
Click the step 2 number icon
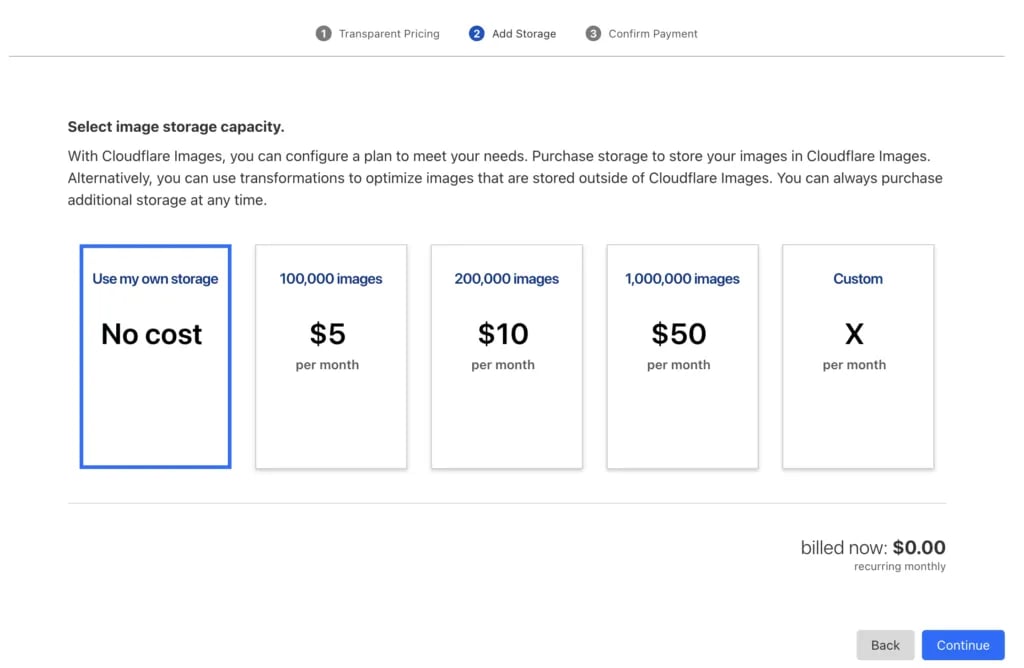[x=477, y=33]
